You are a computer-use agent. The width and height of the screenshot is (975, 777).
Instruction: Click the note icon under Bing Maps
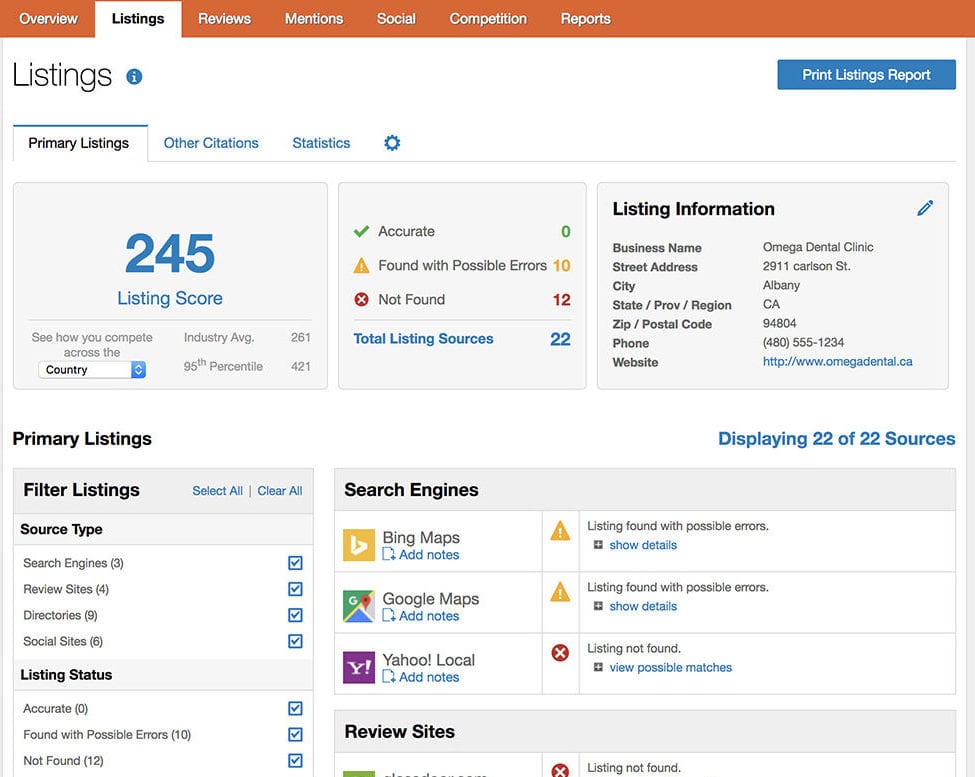[x=389, y=554]
